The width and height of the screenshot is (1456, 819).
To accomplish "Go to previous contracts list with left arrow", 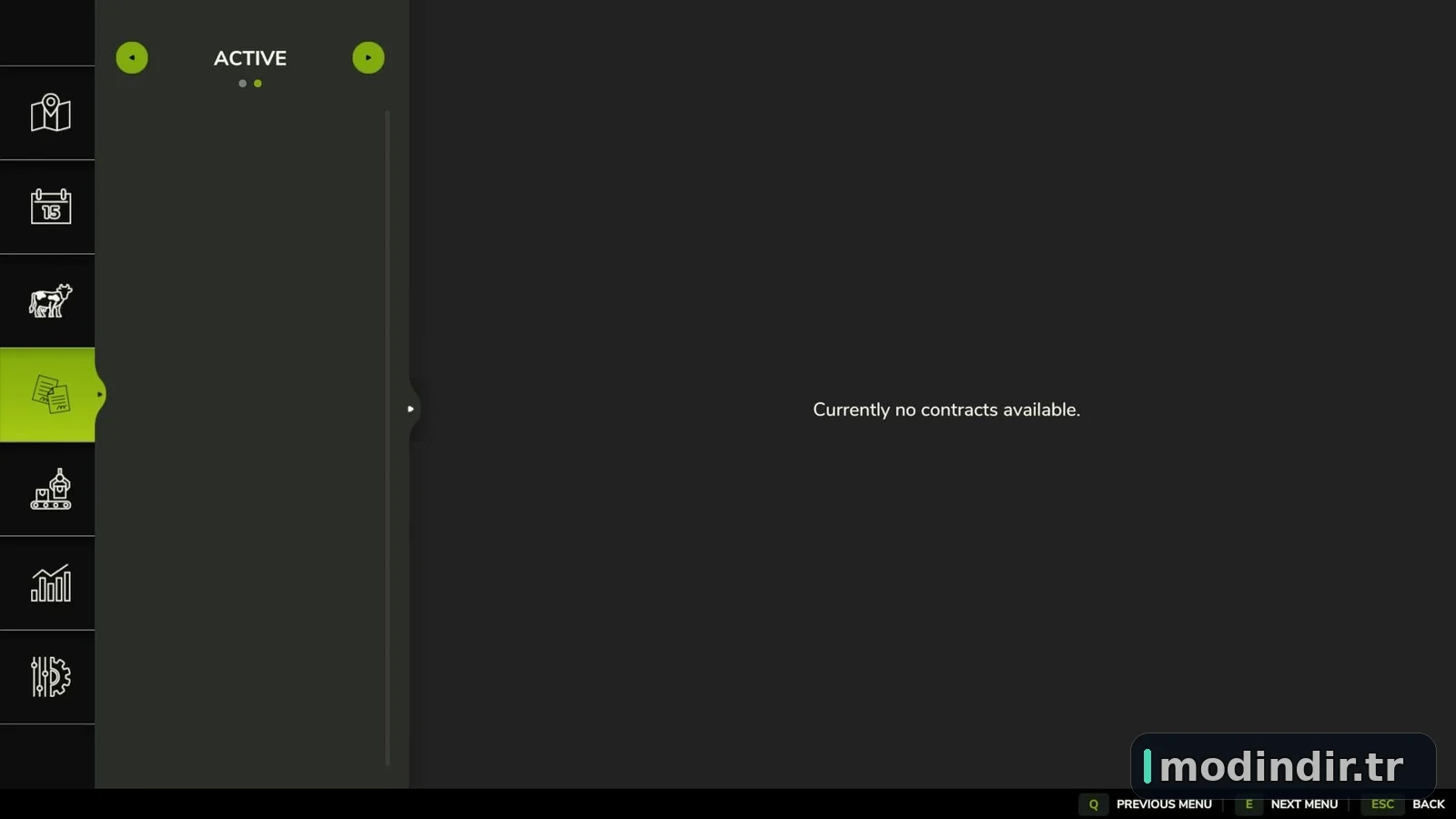I will 132,57.
